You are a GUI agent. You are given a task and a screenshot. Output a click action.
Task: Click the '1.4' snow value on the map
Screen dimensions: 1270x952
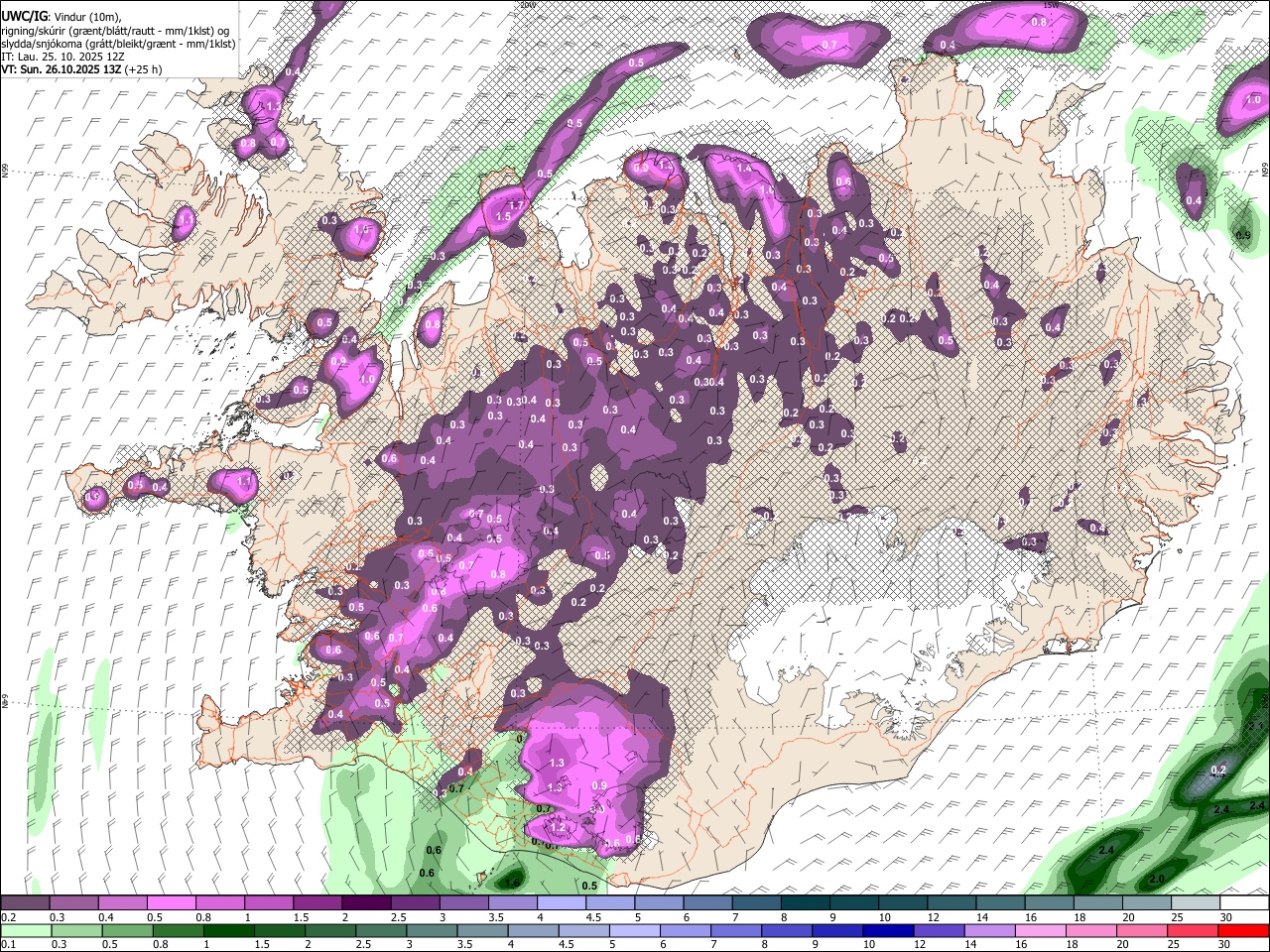point(744,169)
